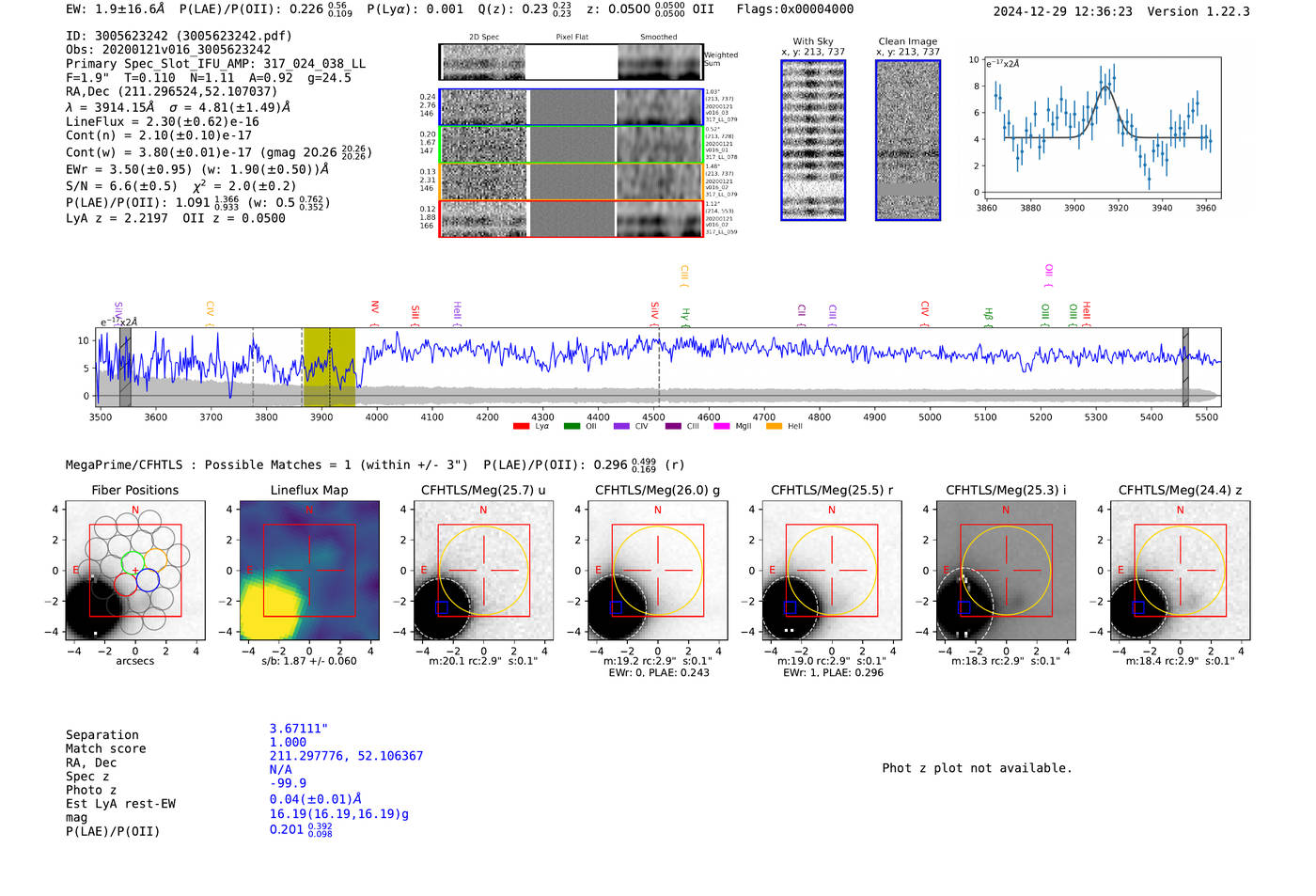
Task: Select the blue-bordered fiber 2D spectrum row
Action: 572,107
